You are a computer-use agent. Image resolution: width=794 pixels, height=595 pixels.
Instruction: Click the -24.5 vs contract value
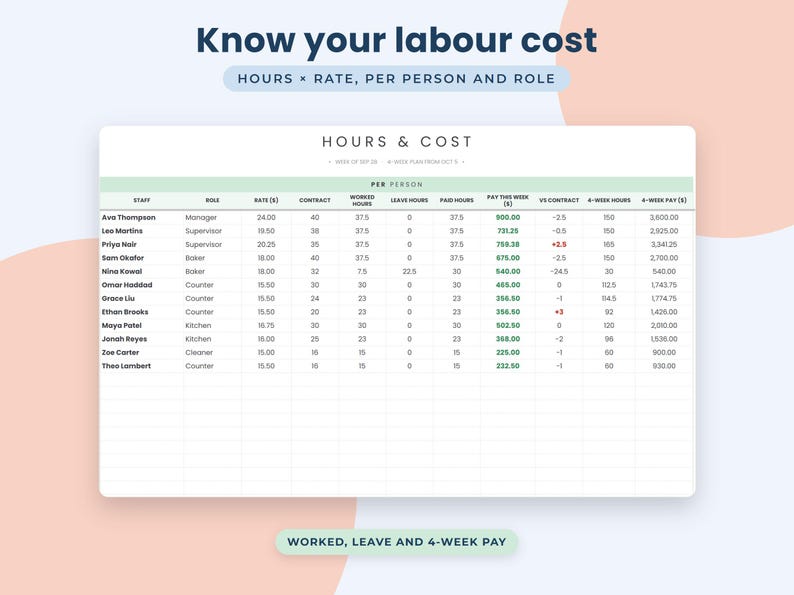[559, 271]
